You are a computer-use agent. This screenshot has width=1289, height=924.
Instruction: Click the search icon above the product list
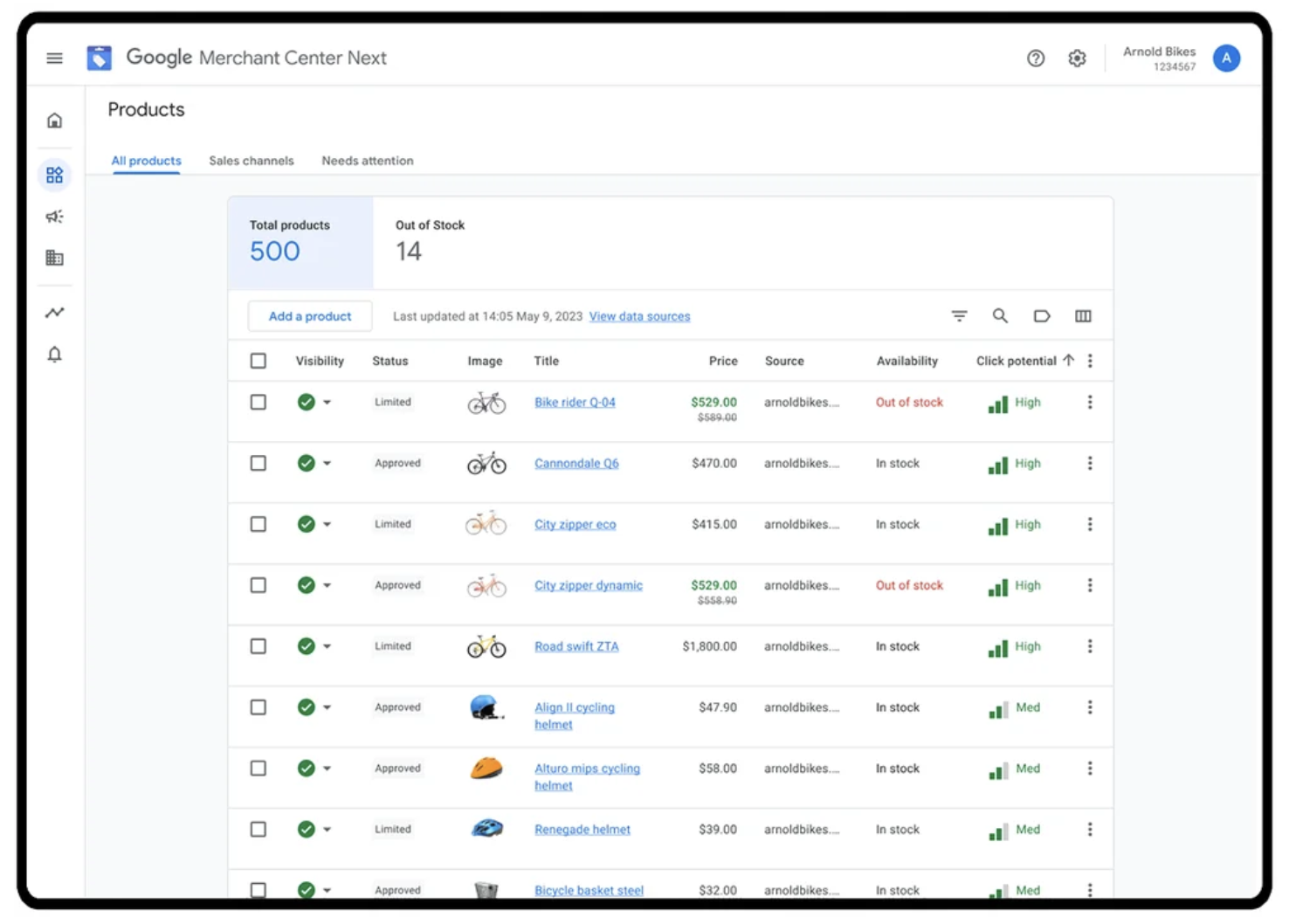point(1000,315)
